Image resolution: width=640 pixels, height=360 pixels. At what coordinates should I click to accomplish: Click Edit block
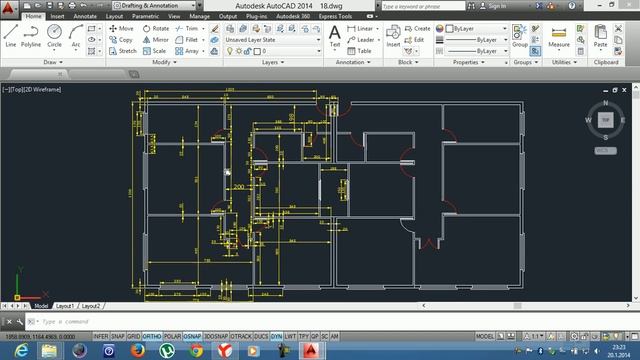click(x=414, y=40)
